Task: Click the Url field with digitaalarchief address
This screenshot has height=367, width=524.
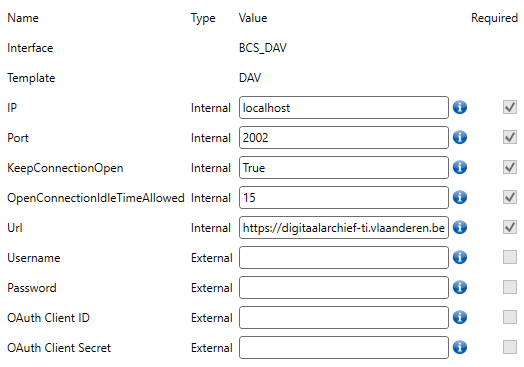Action: pos(344,228)
